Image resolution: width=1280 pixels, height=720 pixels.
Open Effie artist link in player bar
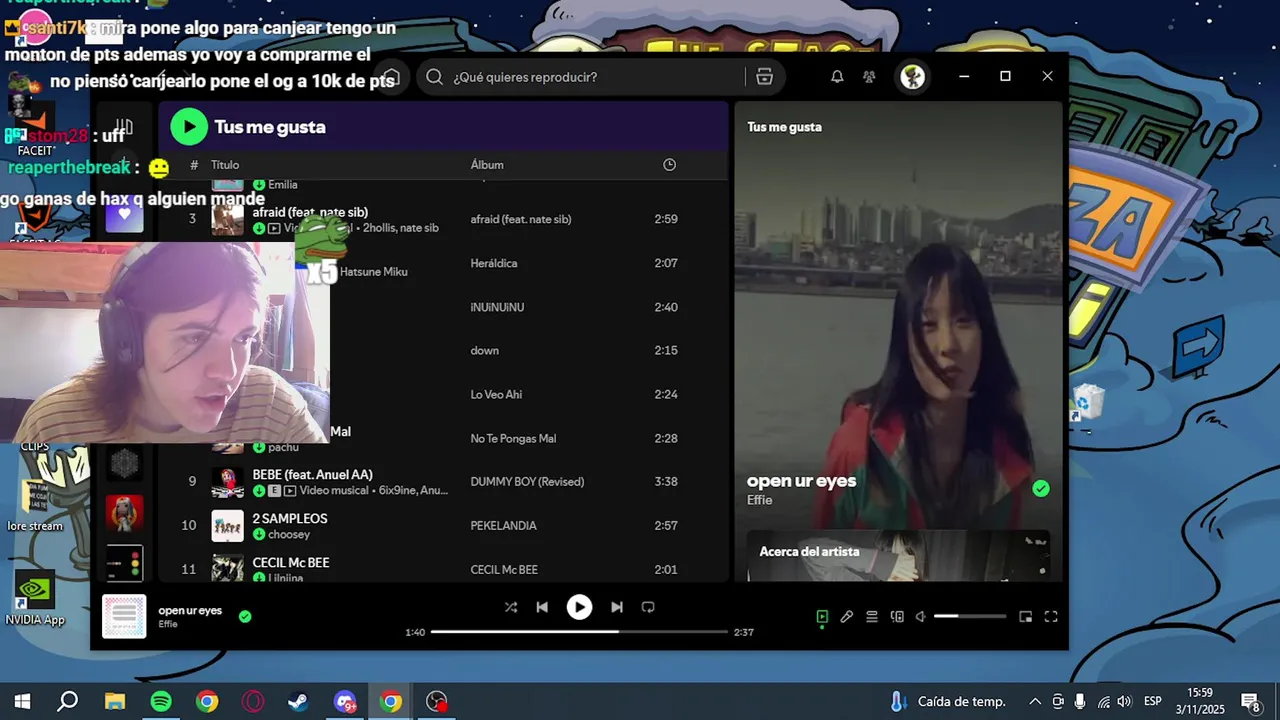(x=168, y=624)
